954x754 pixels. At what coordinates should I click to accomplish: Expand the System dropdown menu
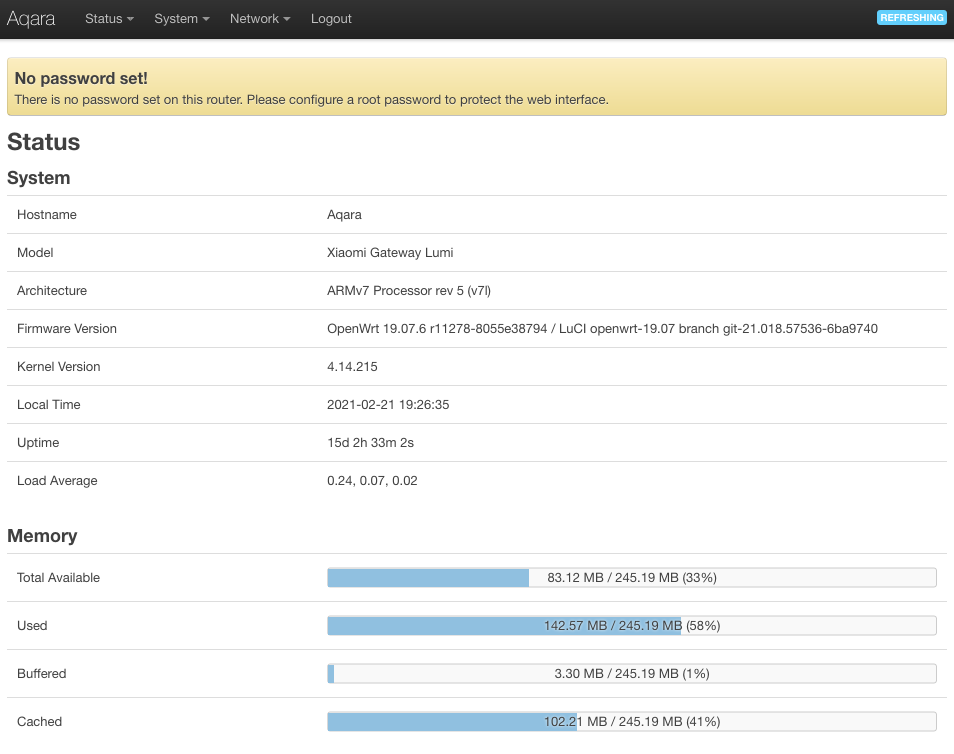pyautogui.click(x=182, y=19)
